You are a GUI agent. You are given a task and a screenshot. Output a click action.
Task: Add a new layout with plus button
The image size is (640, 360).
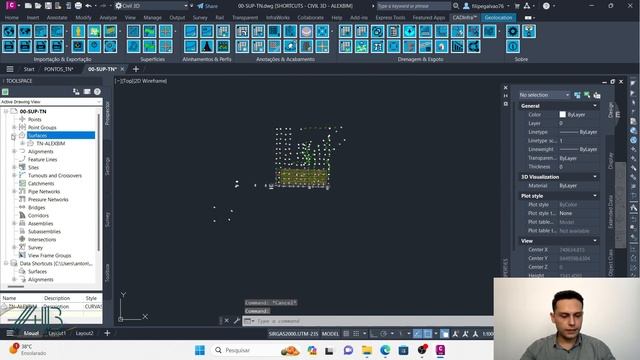point(107,333)
